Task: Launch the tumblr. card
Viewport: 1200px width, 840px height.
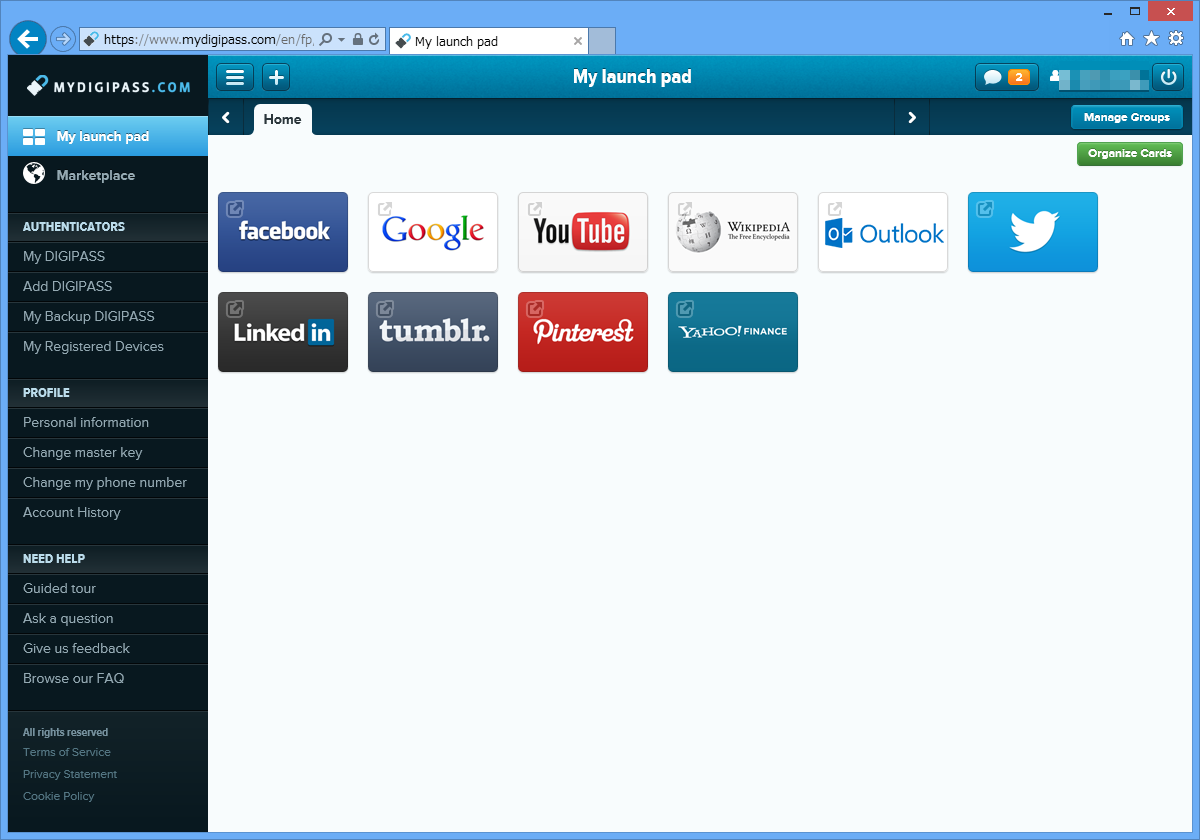Action: click(433, 332)
